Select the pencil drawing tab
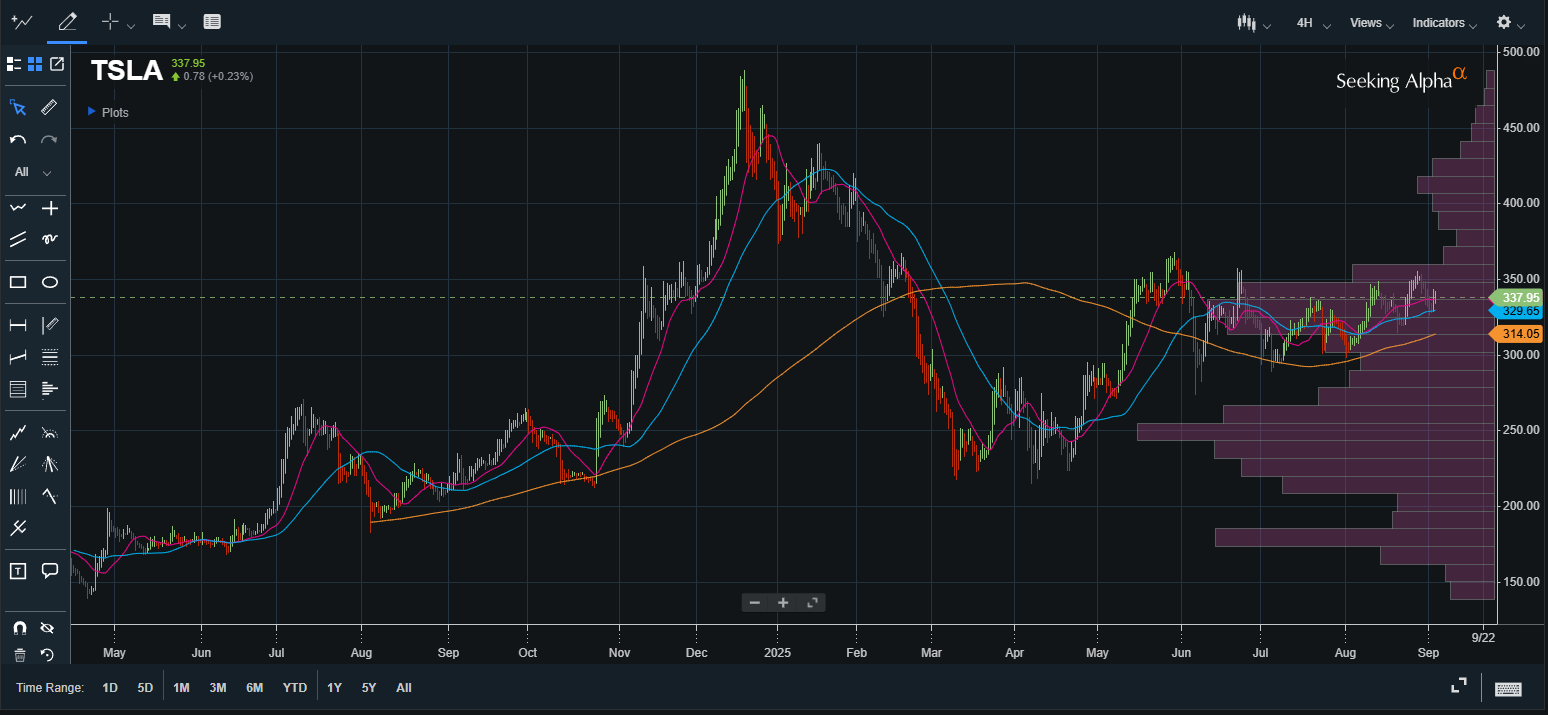1548x715 pixels. pos(67,21)
